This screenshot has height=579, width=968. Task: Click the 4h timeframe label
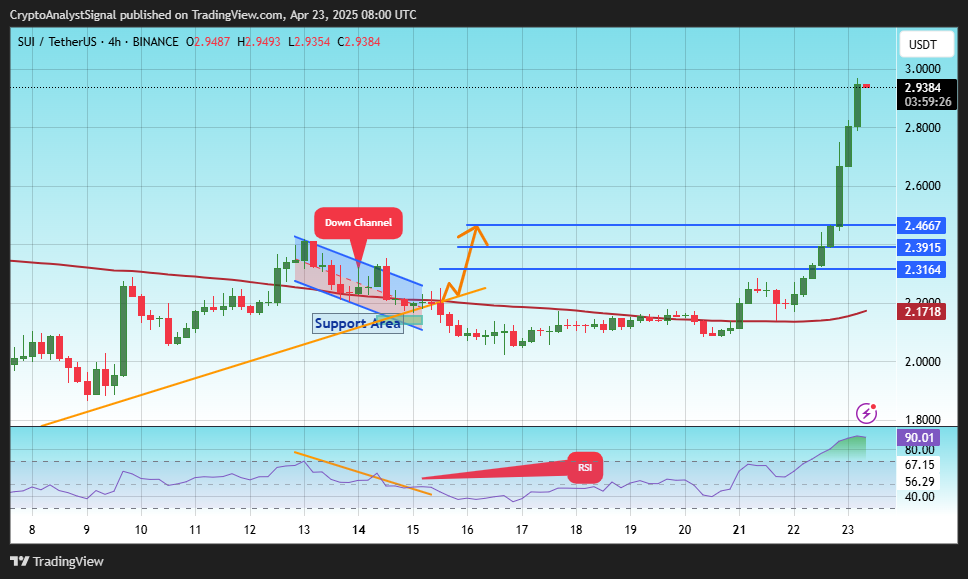click(114, 42)
